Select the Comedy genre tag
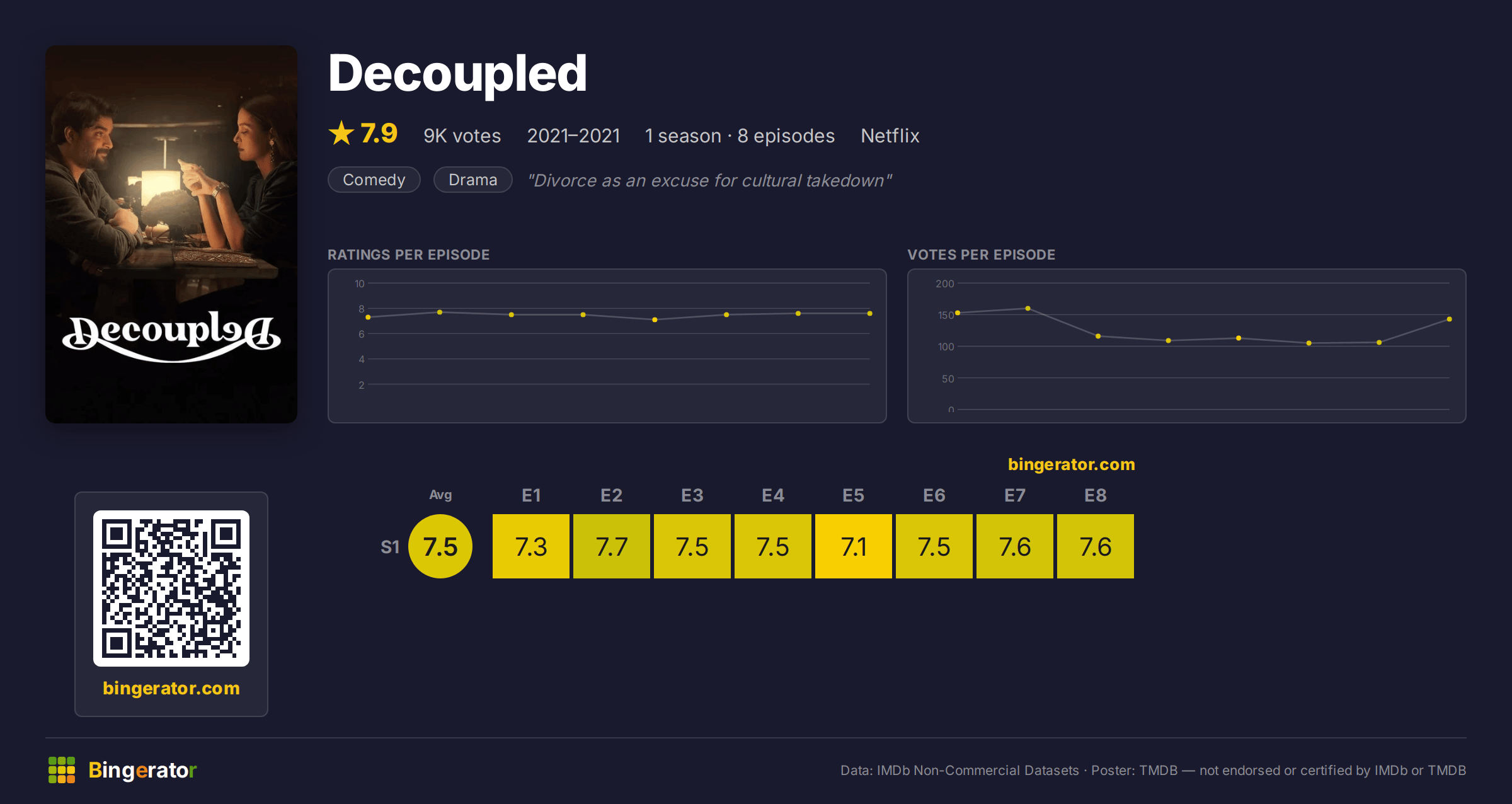The image size is (1512, 804). click(x=374, y=180)
